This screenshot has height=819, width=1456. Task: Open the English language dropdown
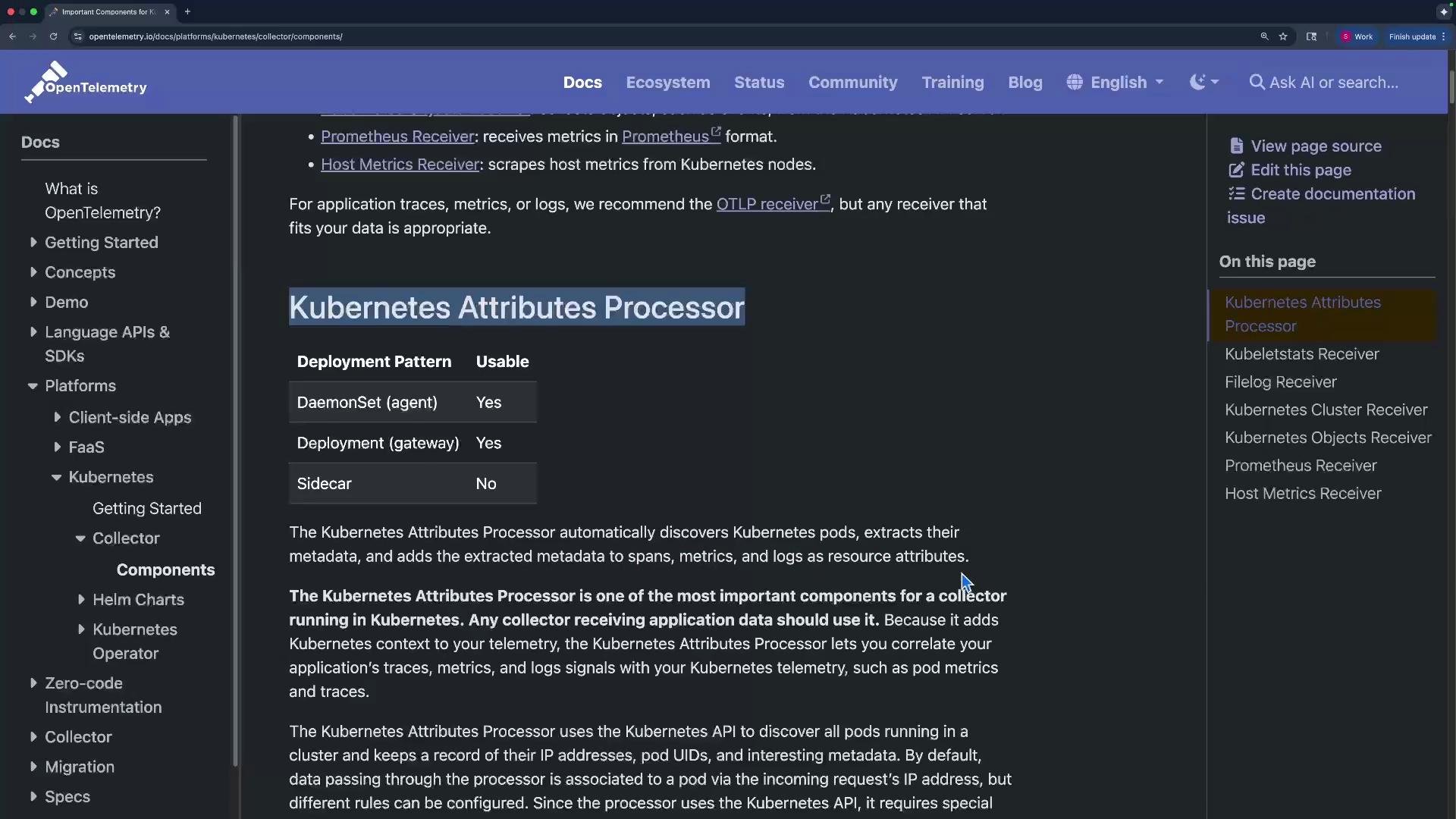(1115, 82)
